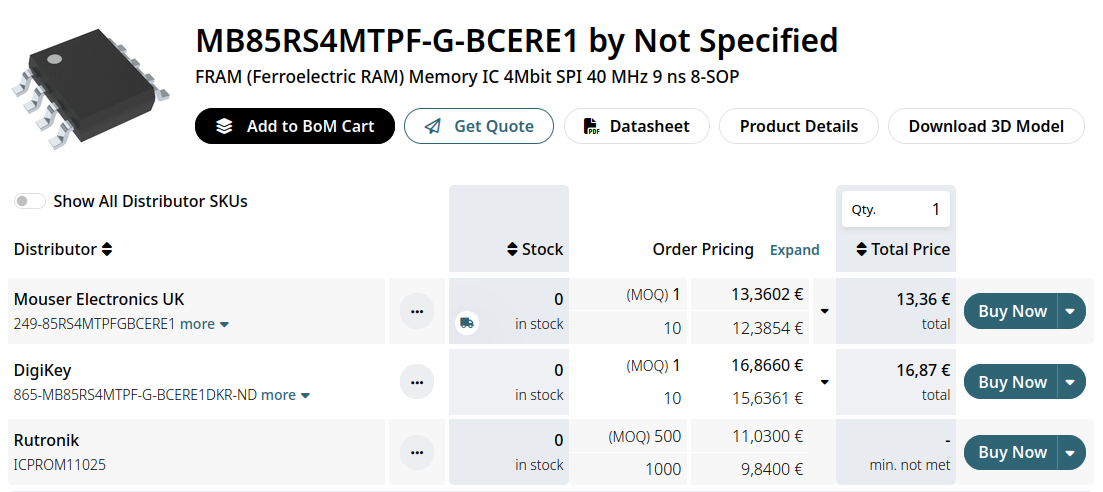
Task: Expand the Mouser price breaks arrow
Action: click(x=825, y=311)
